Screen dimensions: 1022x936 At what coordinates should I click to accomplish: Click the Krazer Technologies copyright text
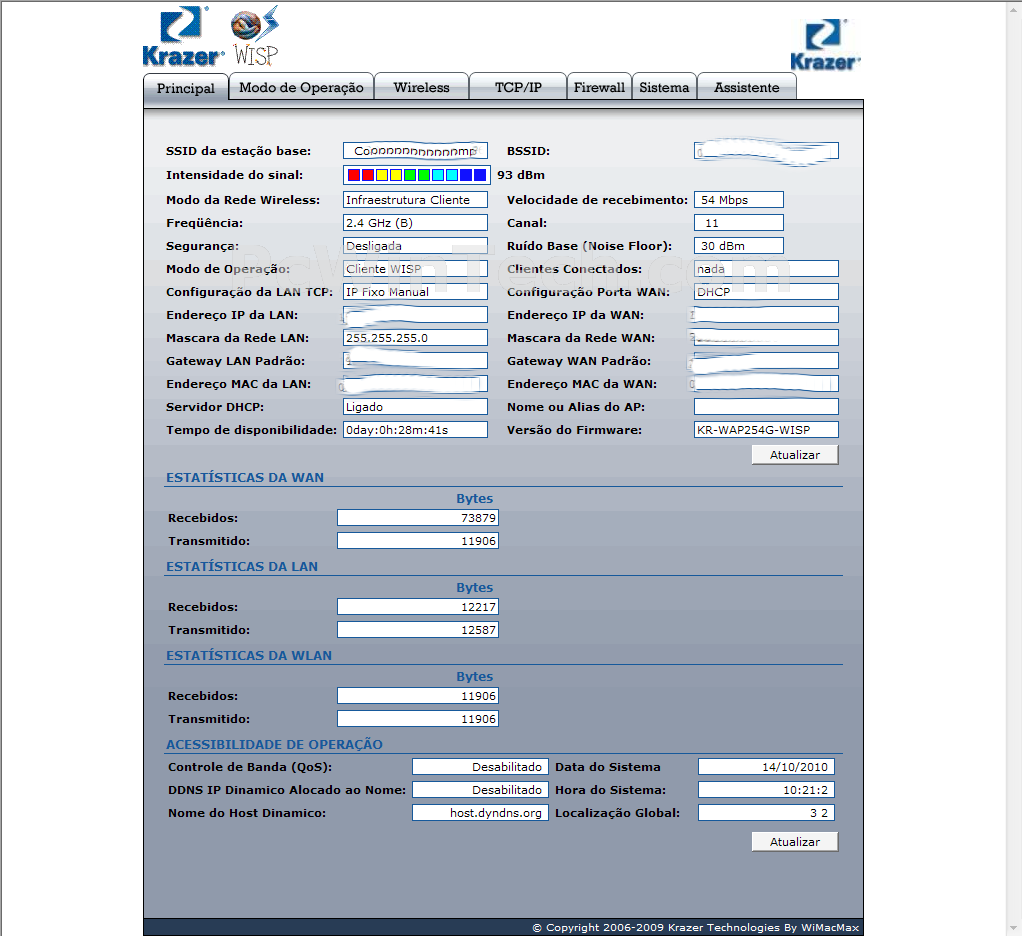coord(696,927)
